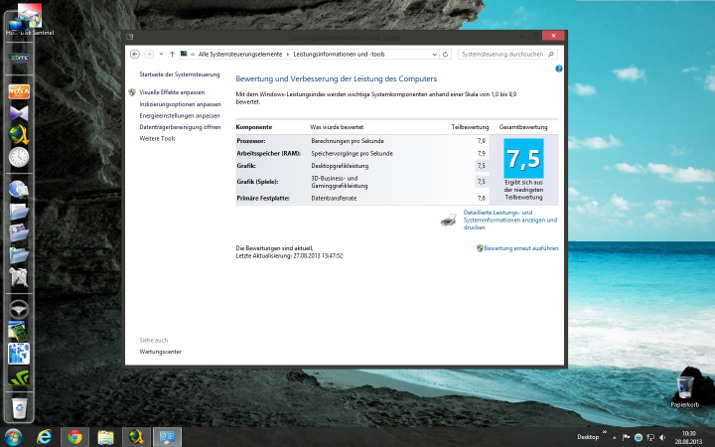Open the blue help question mark icon

point(559,68)
